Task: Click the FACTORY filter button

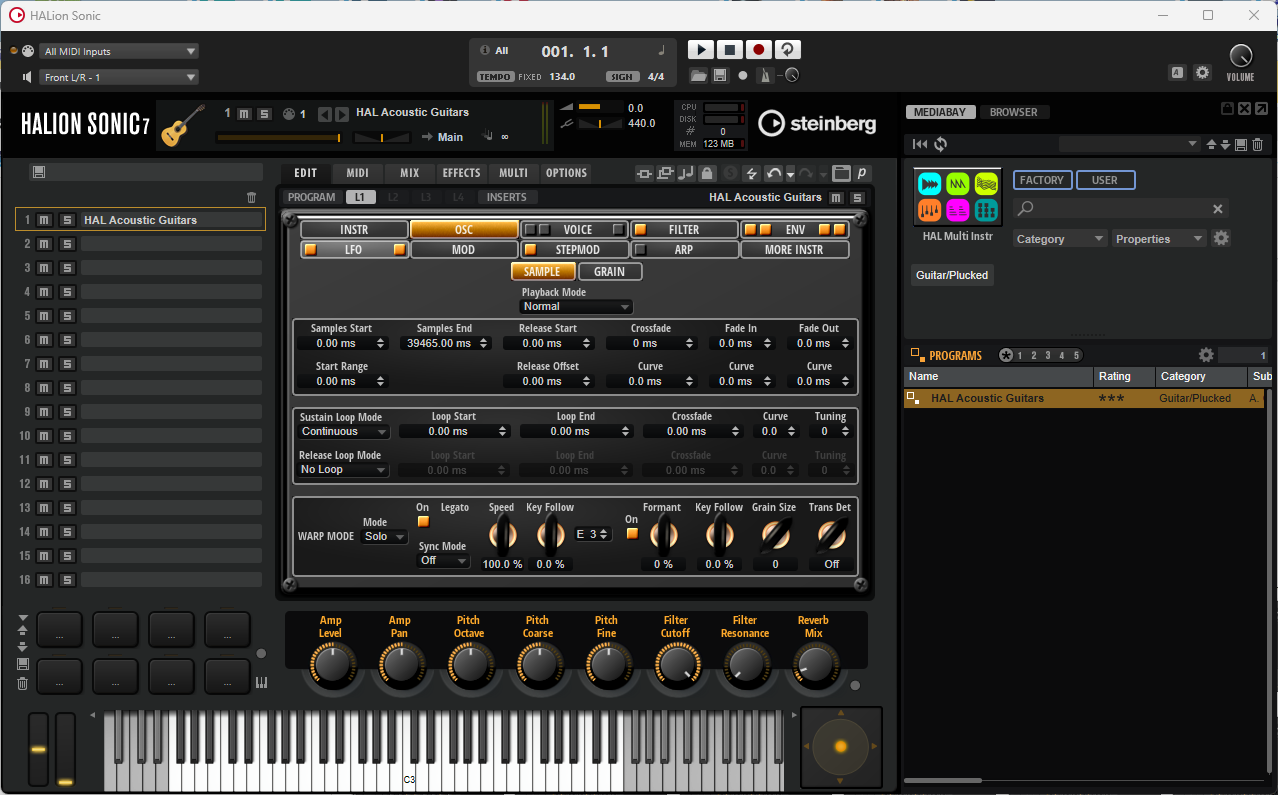Action: tap(1042, 180)
